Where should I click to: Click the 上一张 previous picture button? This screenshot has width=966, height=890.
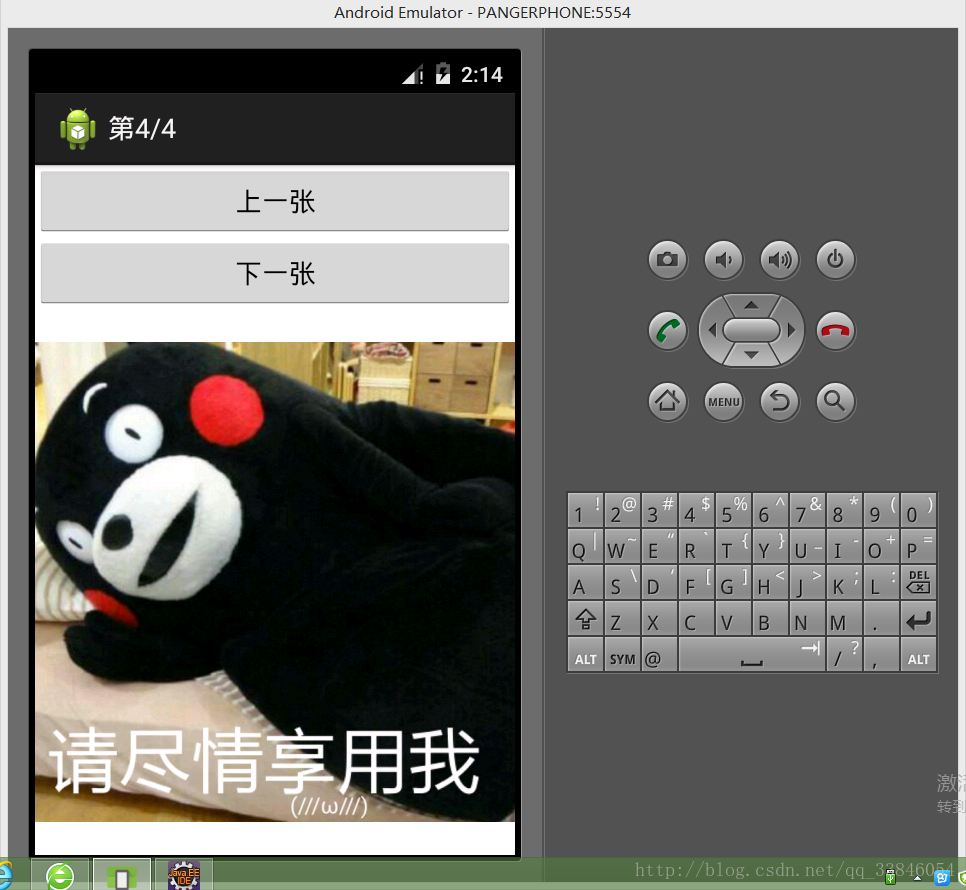tap(275, 201)
